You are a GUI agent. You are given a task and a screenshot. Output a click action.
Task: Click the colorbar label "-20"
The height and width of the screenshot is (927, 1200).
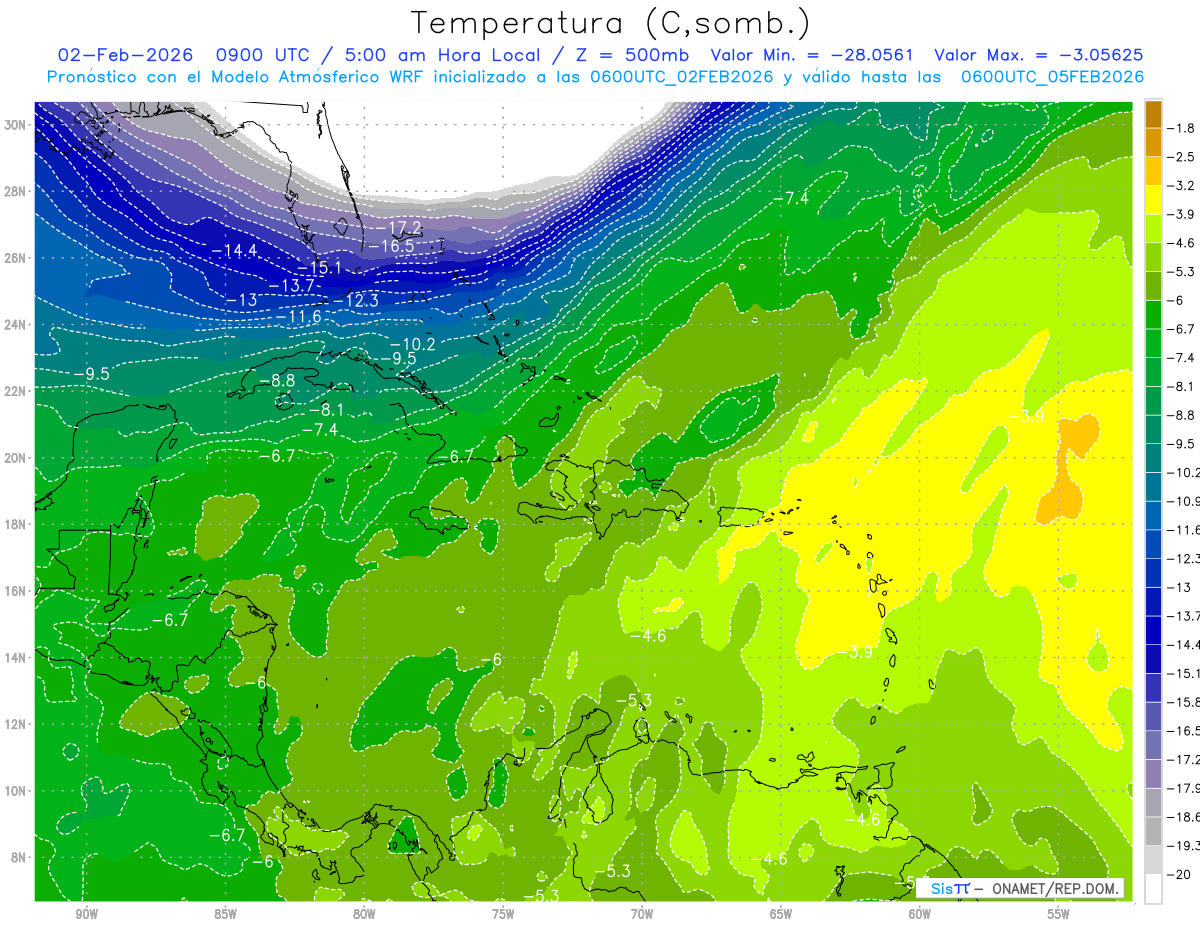click(x=1180, y=875)
